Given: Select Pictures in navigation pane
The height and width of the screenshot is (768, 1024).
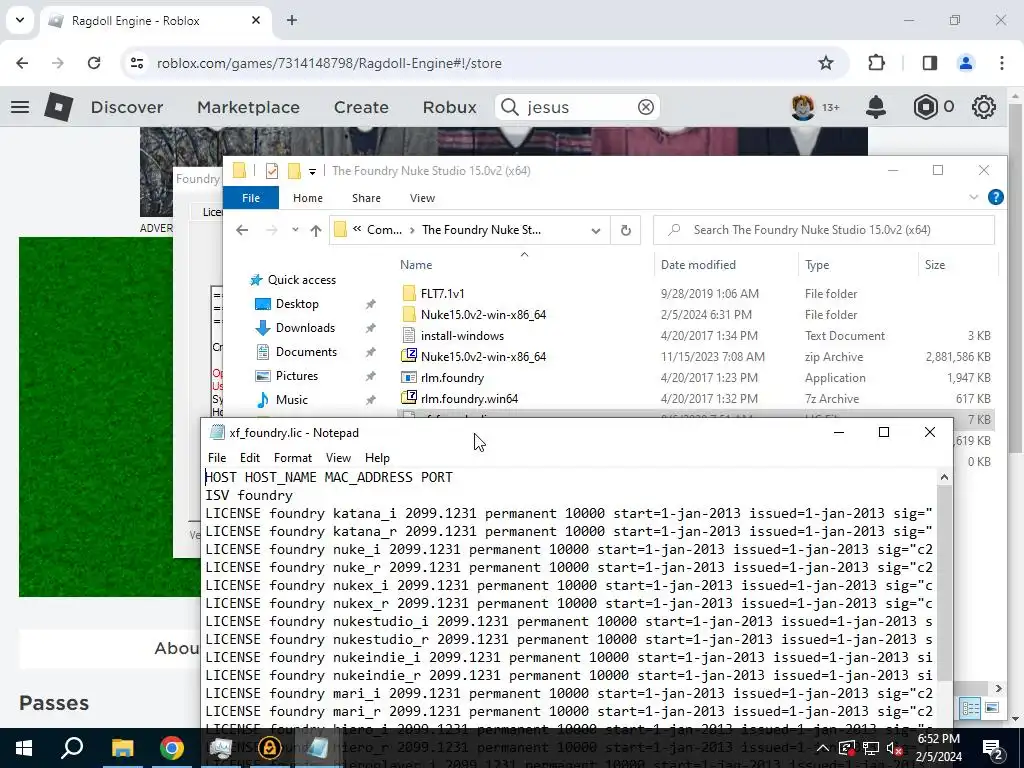Looking at the screenshot, I should tap(296, 376).
